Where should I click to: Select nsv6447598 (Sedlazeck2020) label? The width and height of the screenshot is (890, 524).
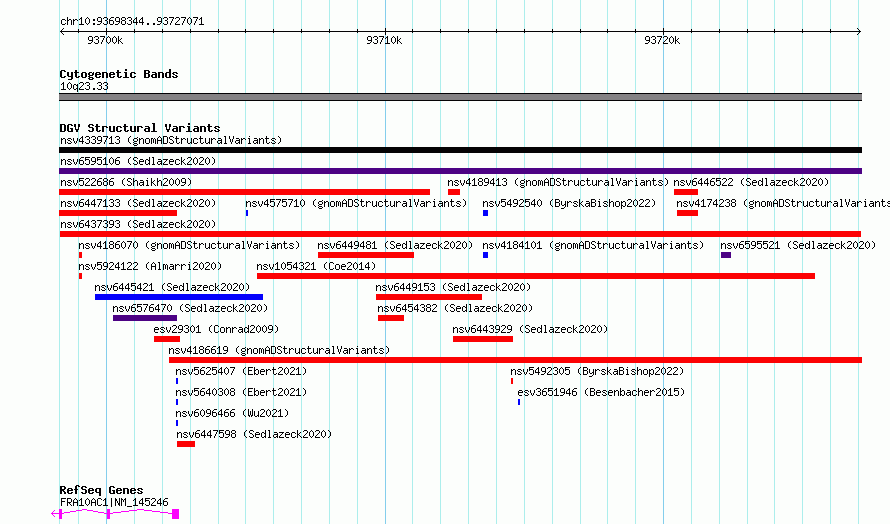pos(254,434)
